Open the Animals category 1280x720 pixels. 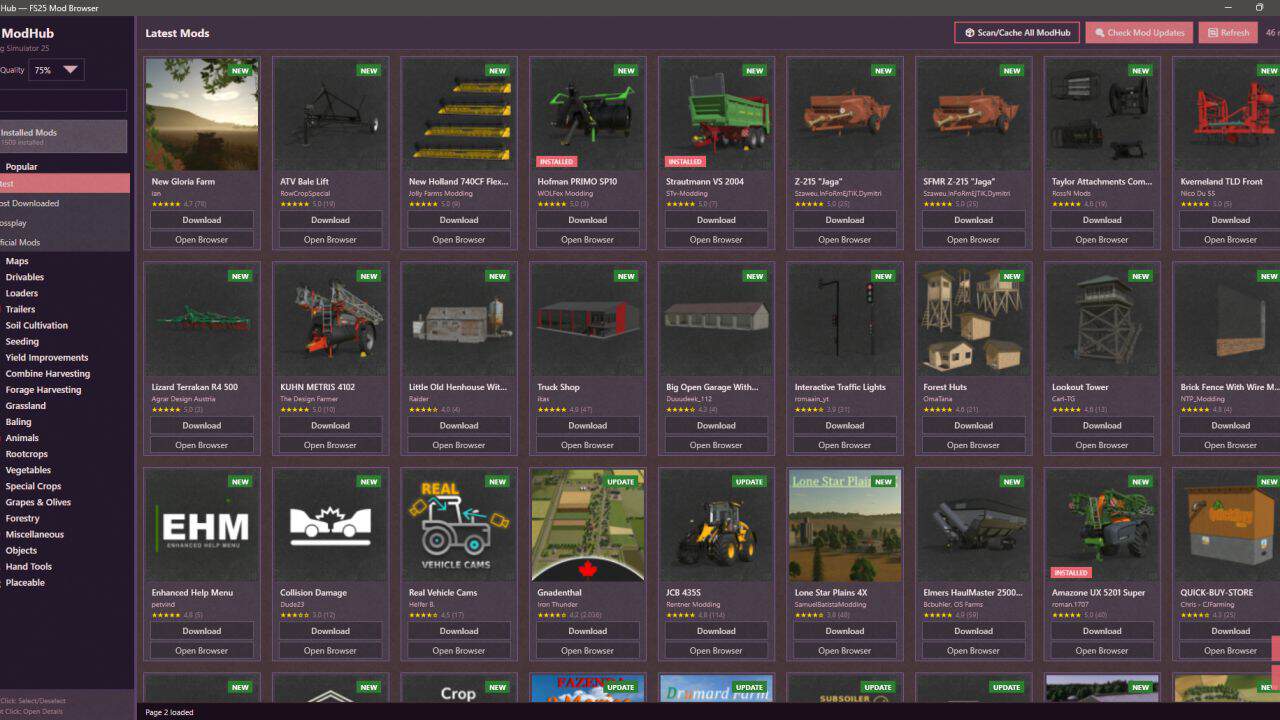(22, 437)
